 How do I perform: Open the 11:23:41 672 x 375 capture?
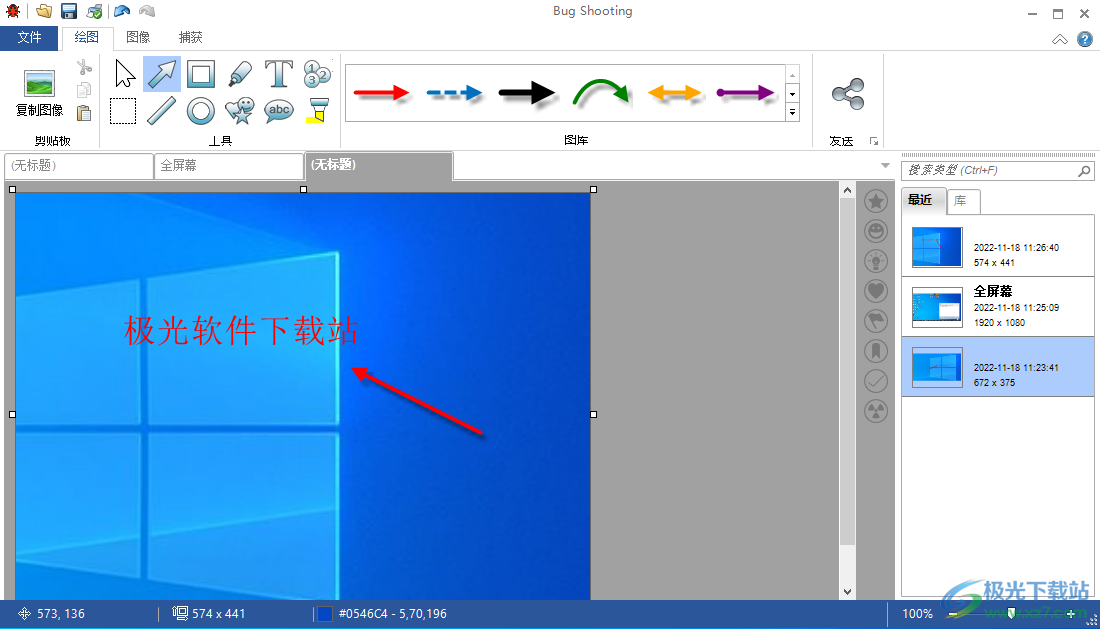point(998,367)
